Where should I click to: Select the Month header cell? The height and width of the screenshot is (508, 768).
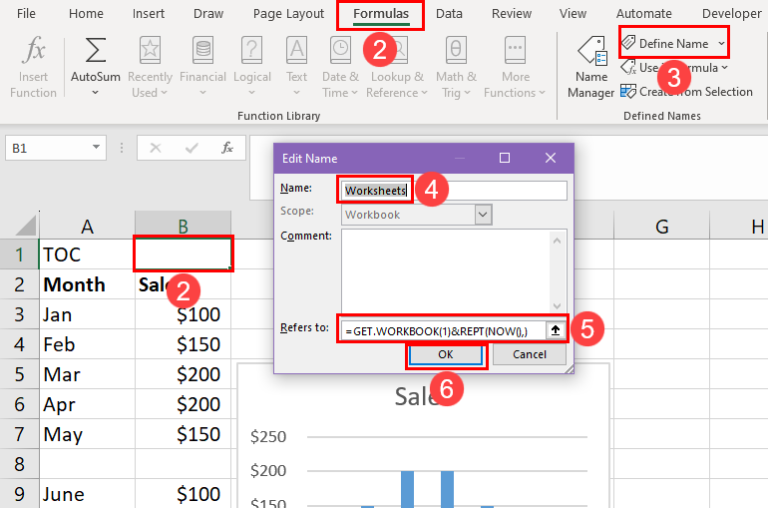(87, 284)
